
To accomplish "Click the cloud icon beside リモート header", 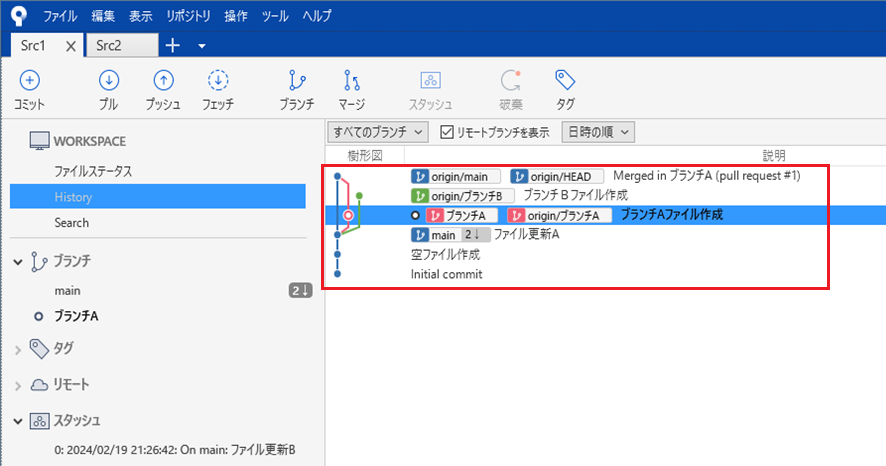I will coord(39,385).
